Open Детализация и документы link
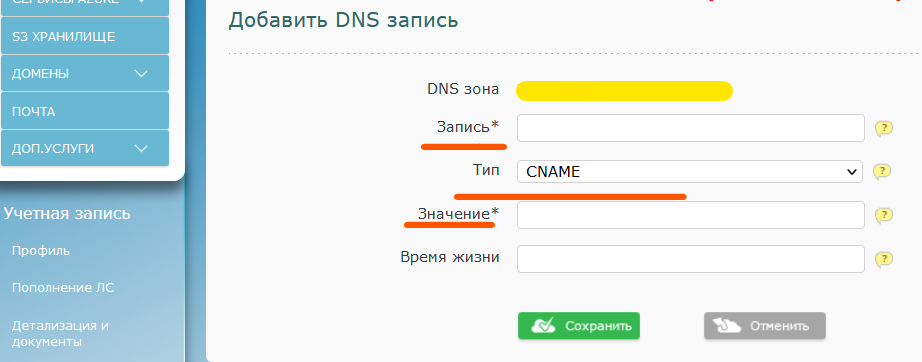 click(61, 333)
